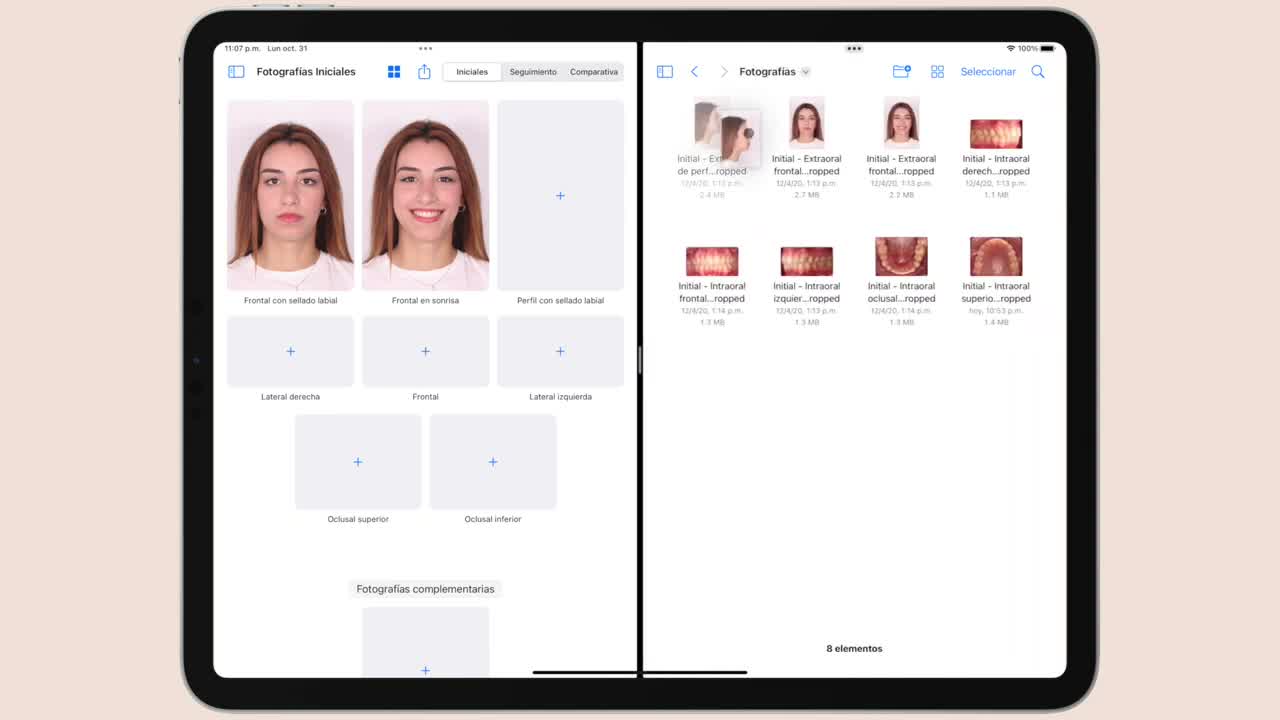Select the Seguimiento tab
The image size is (1280, 720).
click(533, 72)
